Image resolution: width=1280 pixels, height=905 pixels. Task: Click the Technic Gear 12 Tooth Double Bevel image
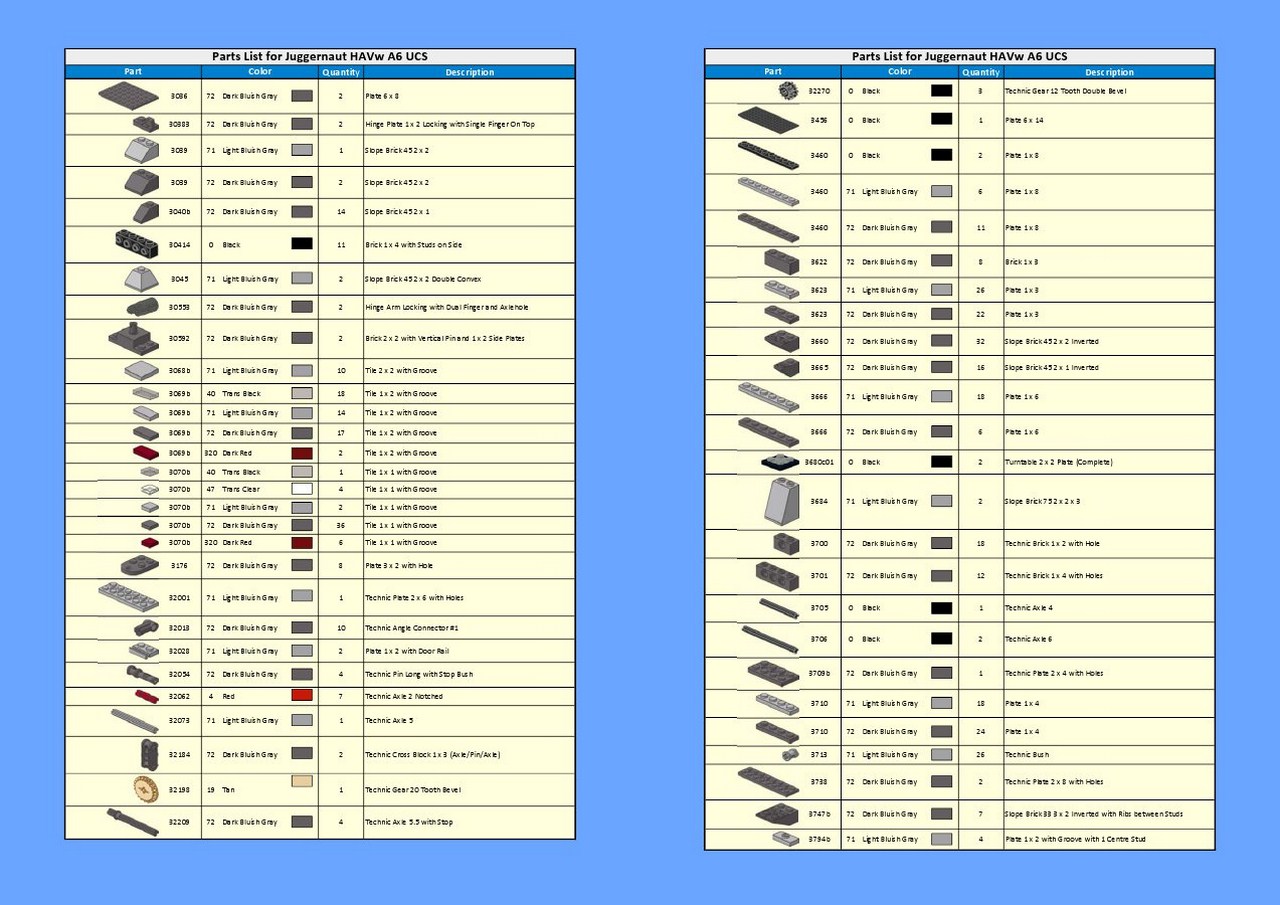789,91
